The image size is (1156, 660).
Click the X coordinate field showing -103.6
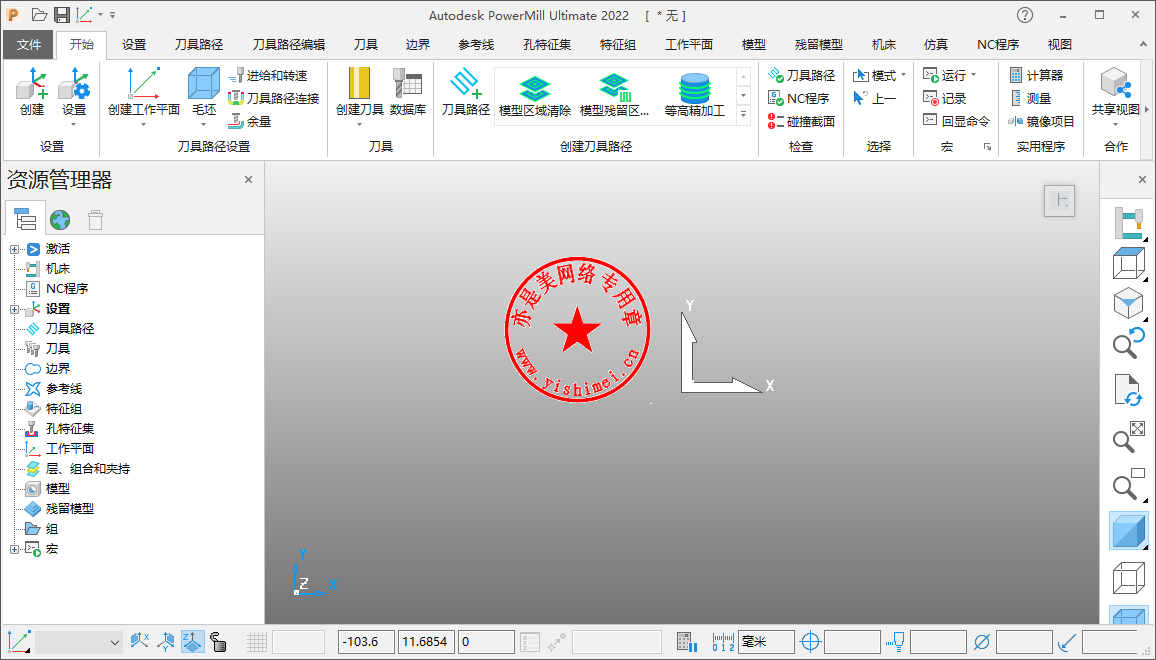coord(366,642)
